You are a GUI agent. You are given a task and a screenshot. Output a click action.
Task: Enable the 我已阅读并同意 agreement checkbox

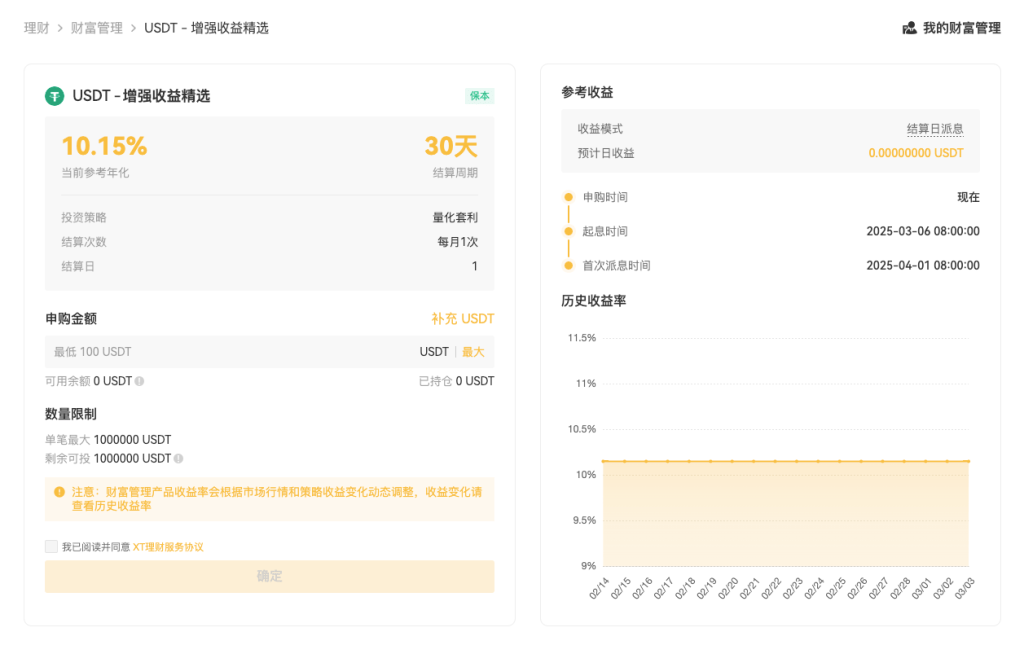tap(51, 546)
